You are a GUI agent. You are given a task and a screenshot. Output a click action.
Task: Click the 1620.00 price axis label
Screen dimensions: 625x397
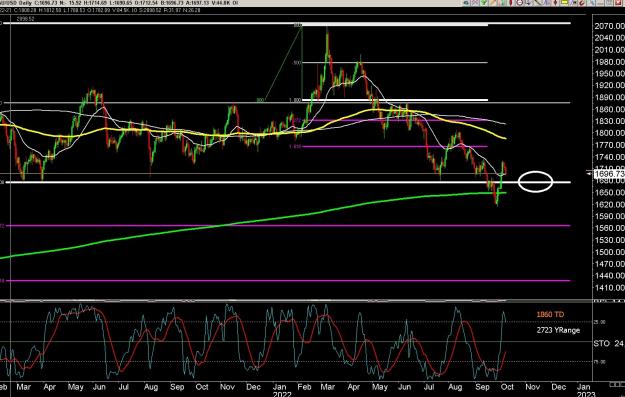(x=609, y=204)
